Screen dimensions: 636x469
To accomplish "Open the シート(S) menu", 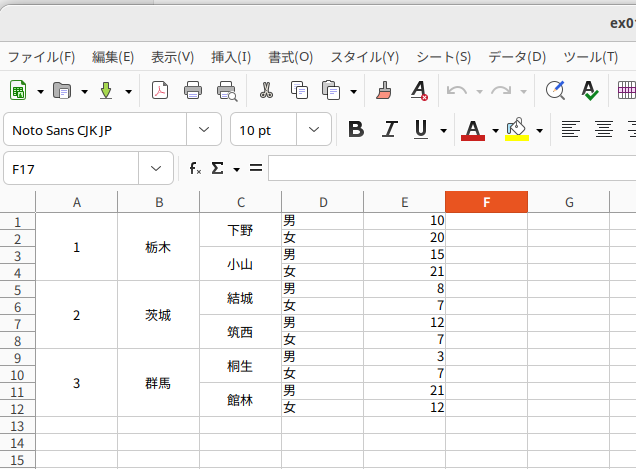I will (x=444, y=57).
